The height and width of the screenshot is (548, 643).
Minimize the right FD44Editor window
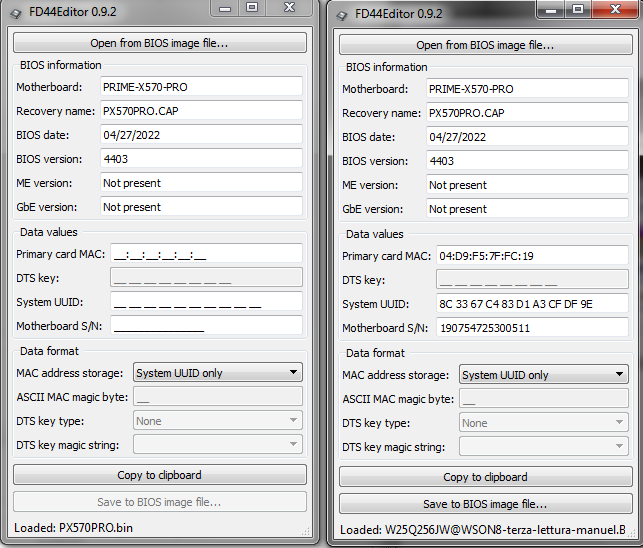550,9
